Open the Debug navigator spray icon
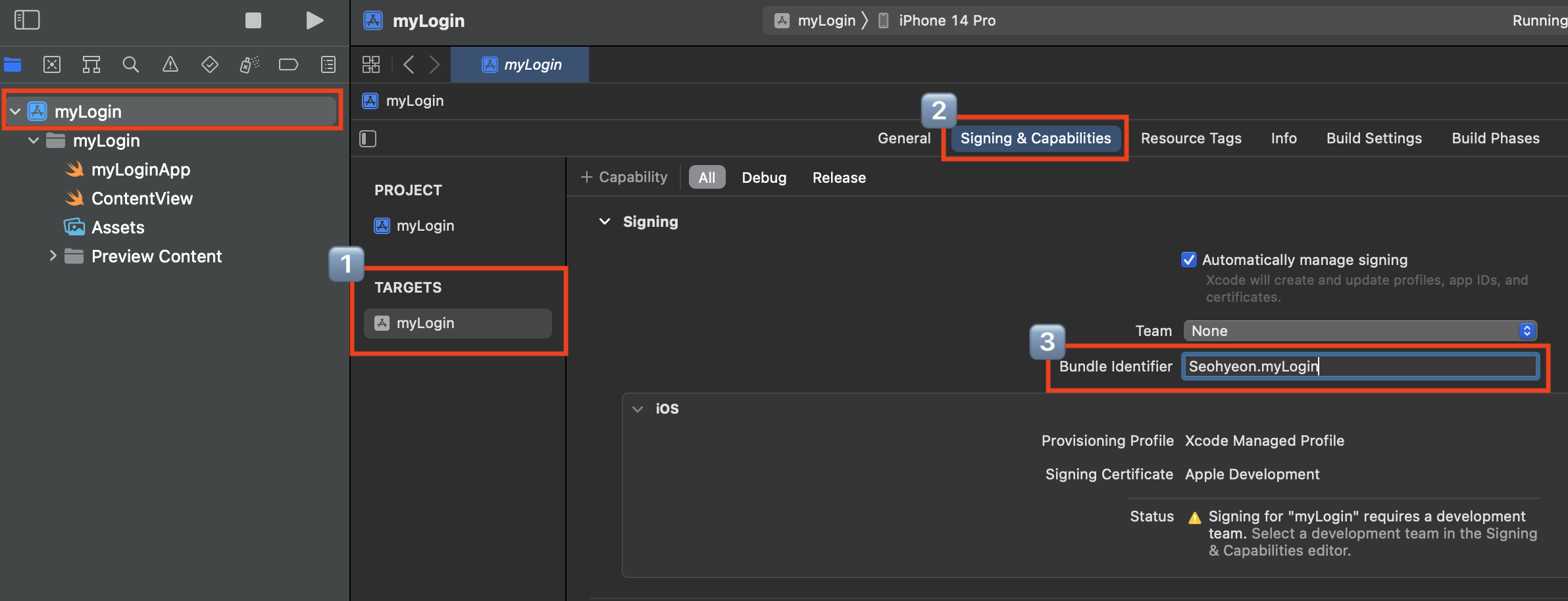Viewport: 1568px width, 601px height. pos(249,64)
